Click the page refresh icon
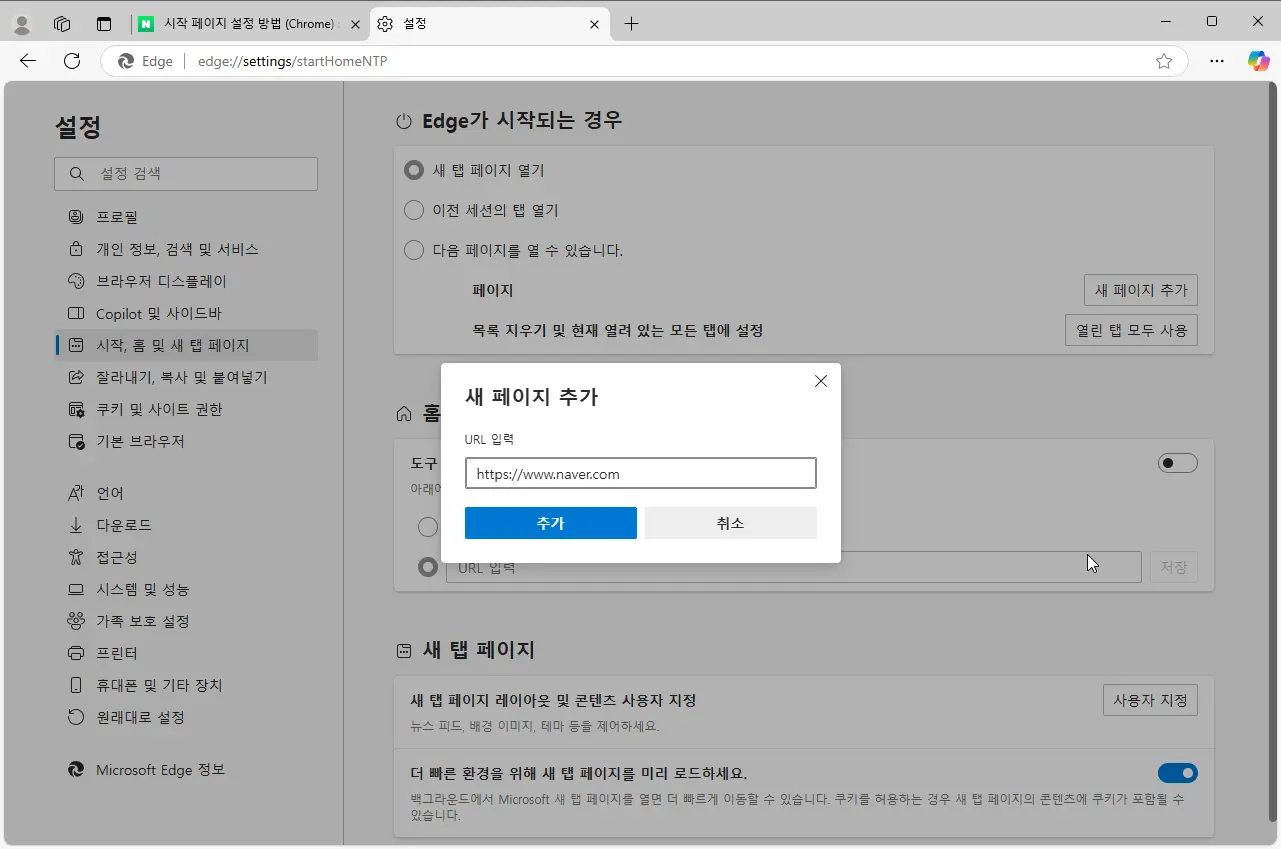 [x=70, y=61]
